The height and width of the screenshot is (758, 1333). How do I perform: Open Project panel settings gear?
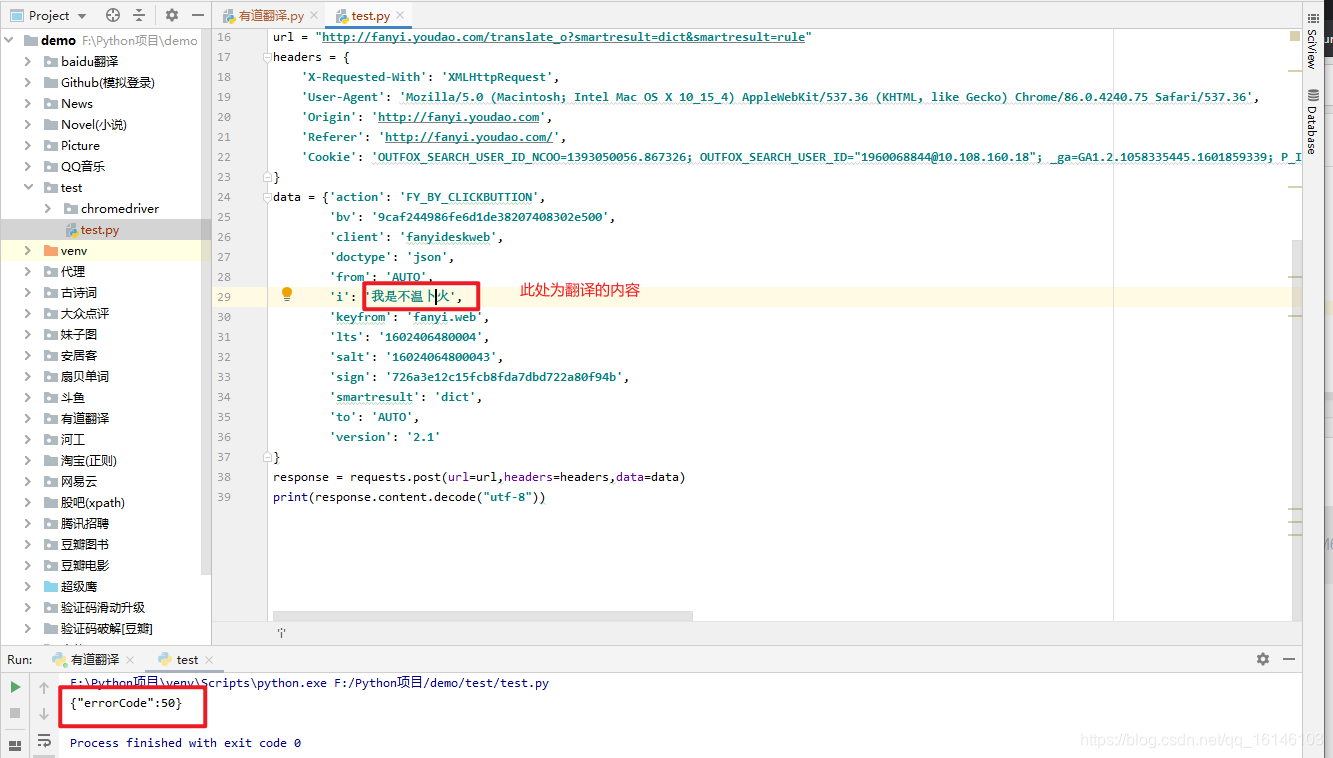172,15
